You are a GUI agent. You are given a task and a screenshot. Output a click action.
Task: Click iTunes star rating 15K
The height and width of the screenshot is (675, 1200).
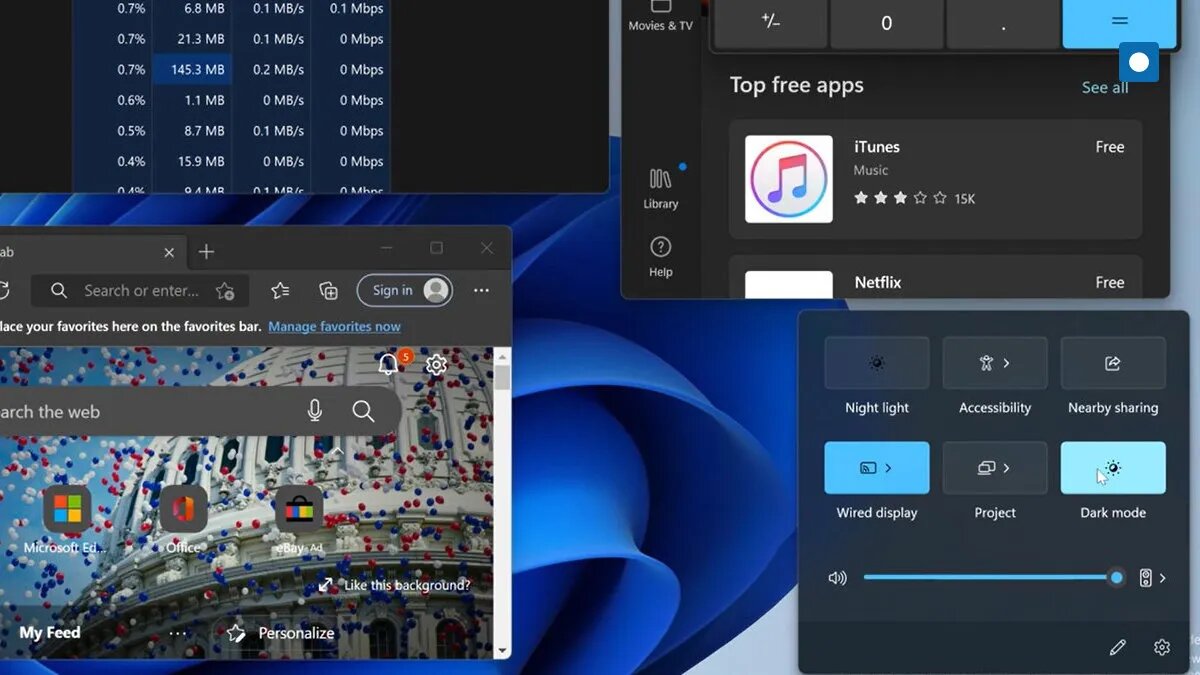[x=914, y=198]
